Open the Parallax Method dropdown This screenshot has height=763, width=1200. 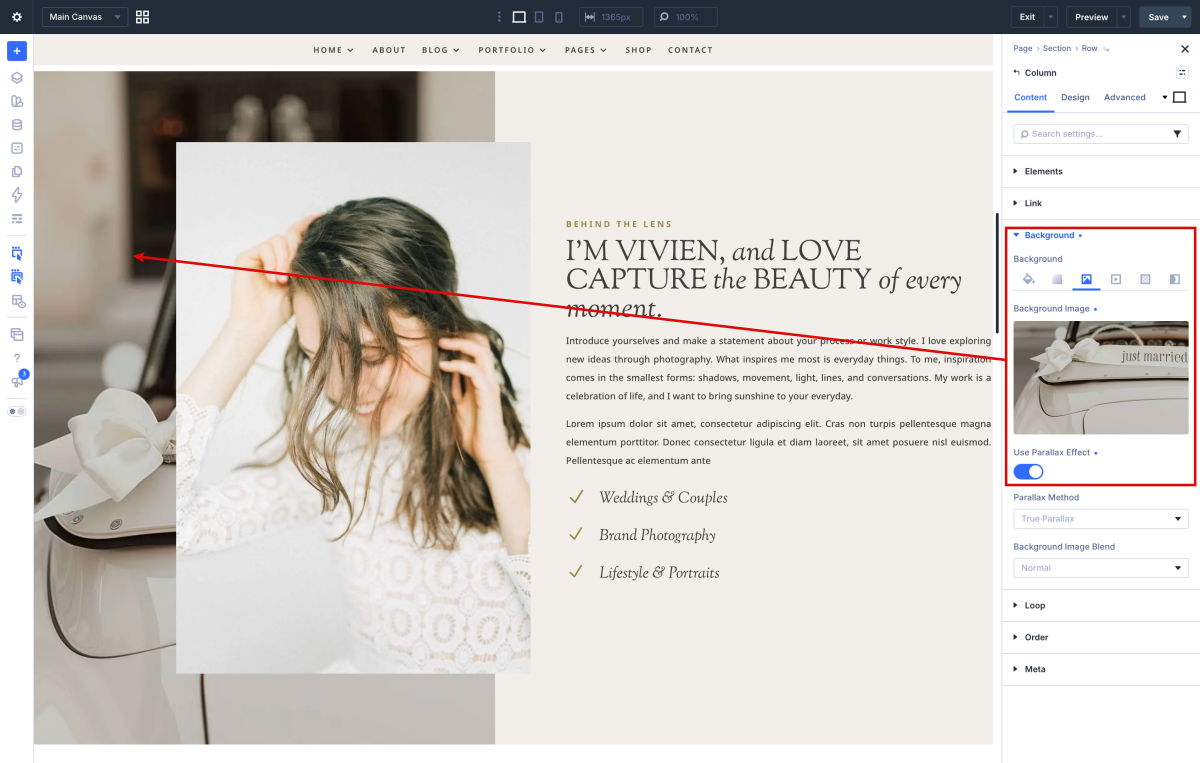(x=1101, y=519)
